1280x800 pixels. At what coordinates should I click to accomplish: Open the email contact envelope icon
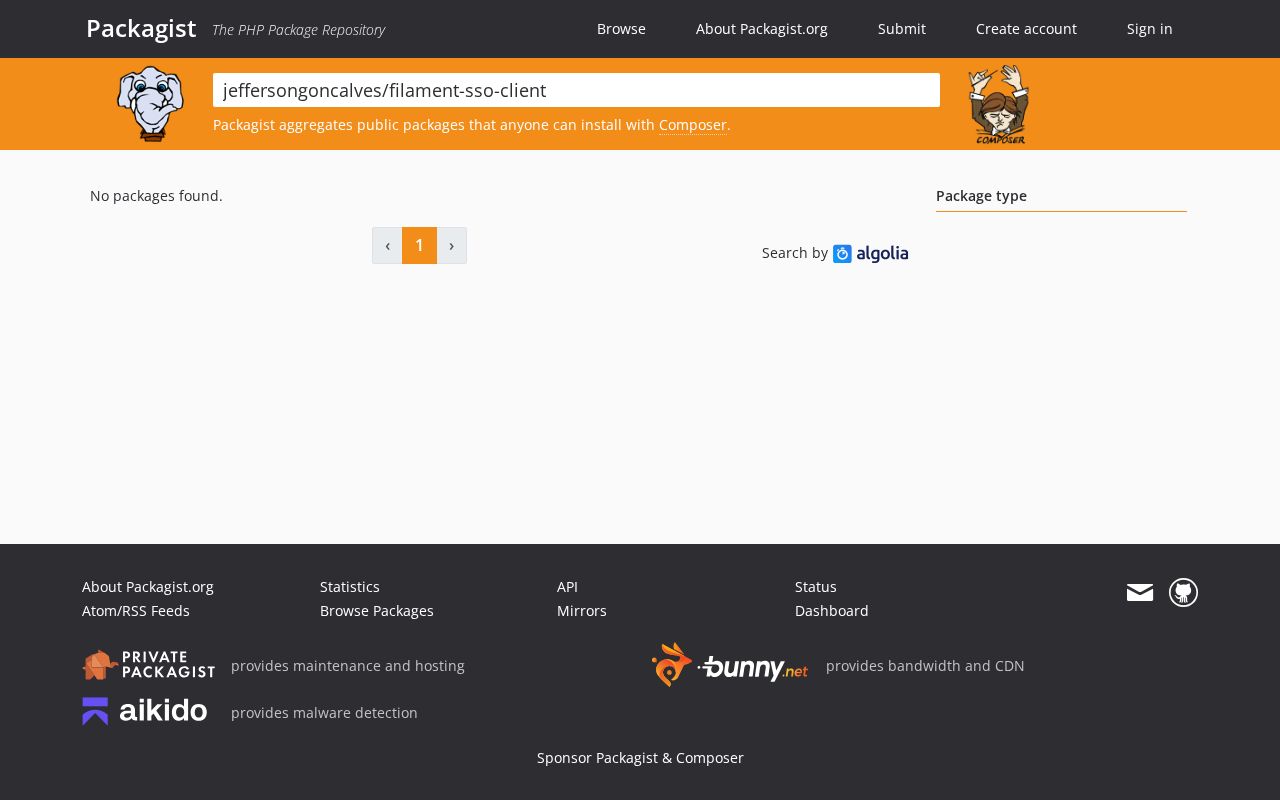pos(1140,593)
